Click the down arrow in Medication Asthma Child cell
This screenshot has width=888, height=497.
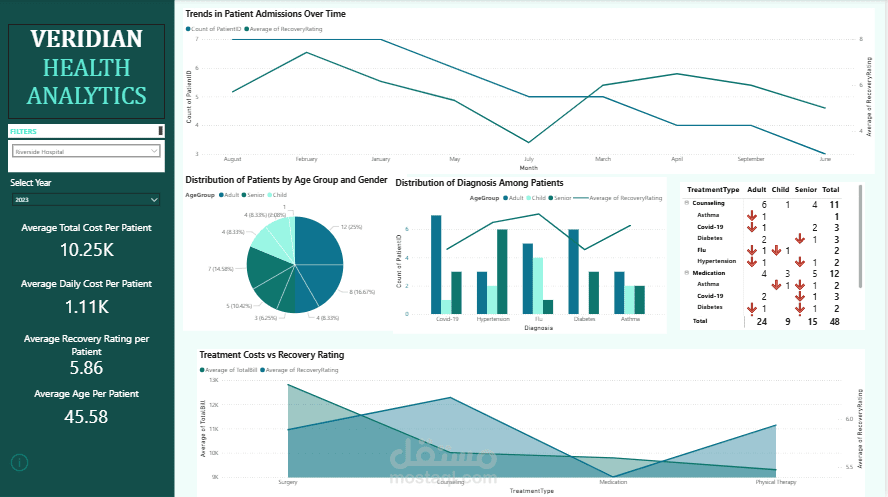777,285
